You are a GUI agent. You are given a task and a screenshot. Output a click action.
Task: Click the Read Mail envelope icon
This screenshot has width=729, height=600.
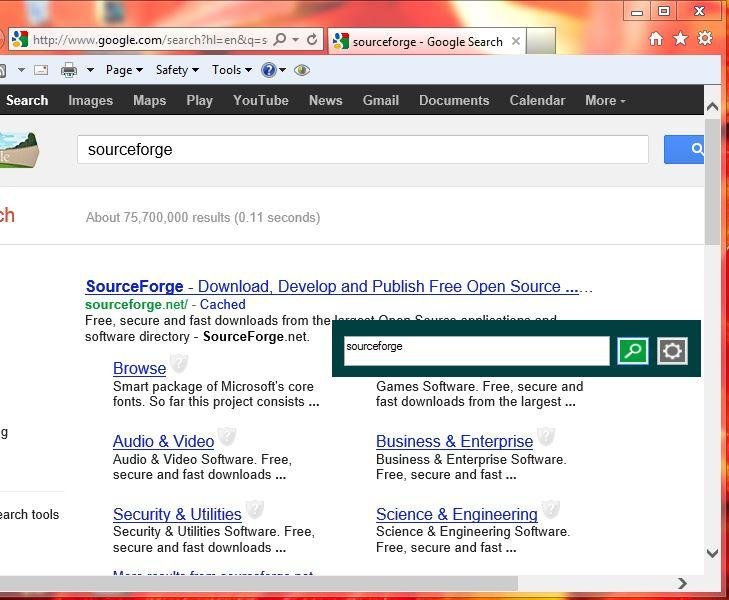point(41,70)
